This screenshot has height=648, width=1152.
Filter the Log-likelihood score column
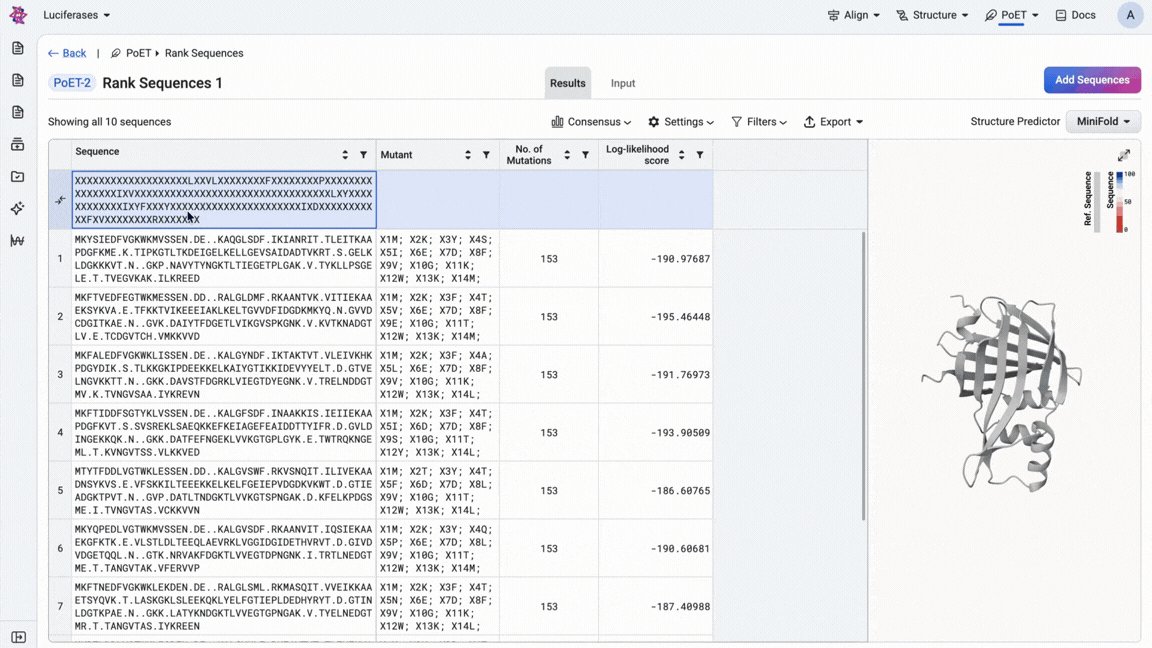click(699, 155)
